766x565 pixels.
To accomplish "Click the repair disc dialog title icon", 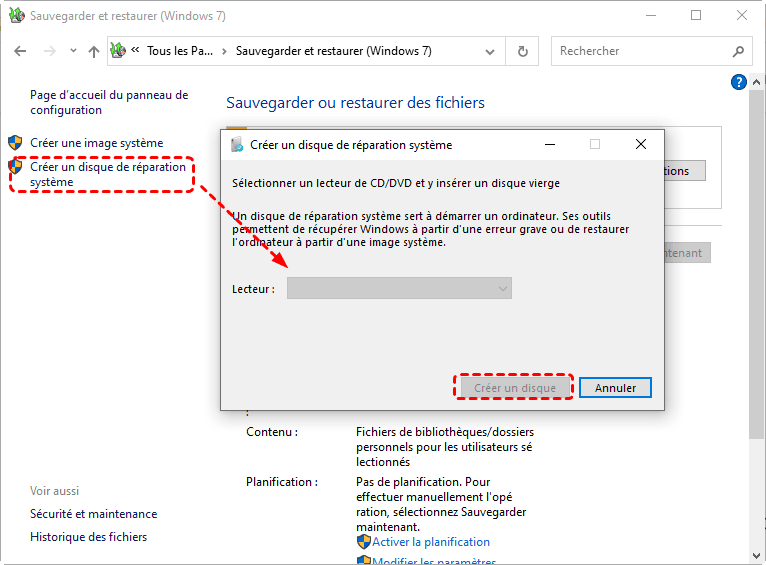I will pos(237,145).
